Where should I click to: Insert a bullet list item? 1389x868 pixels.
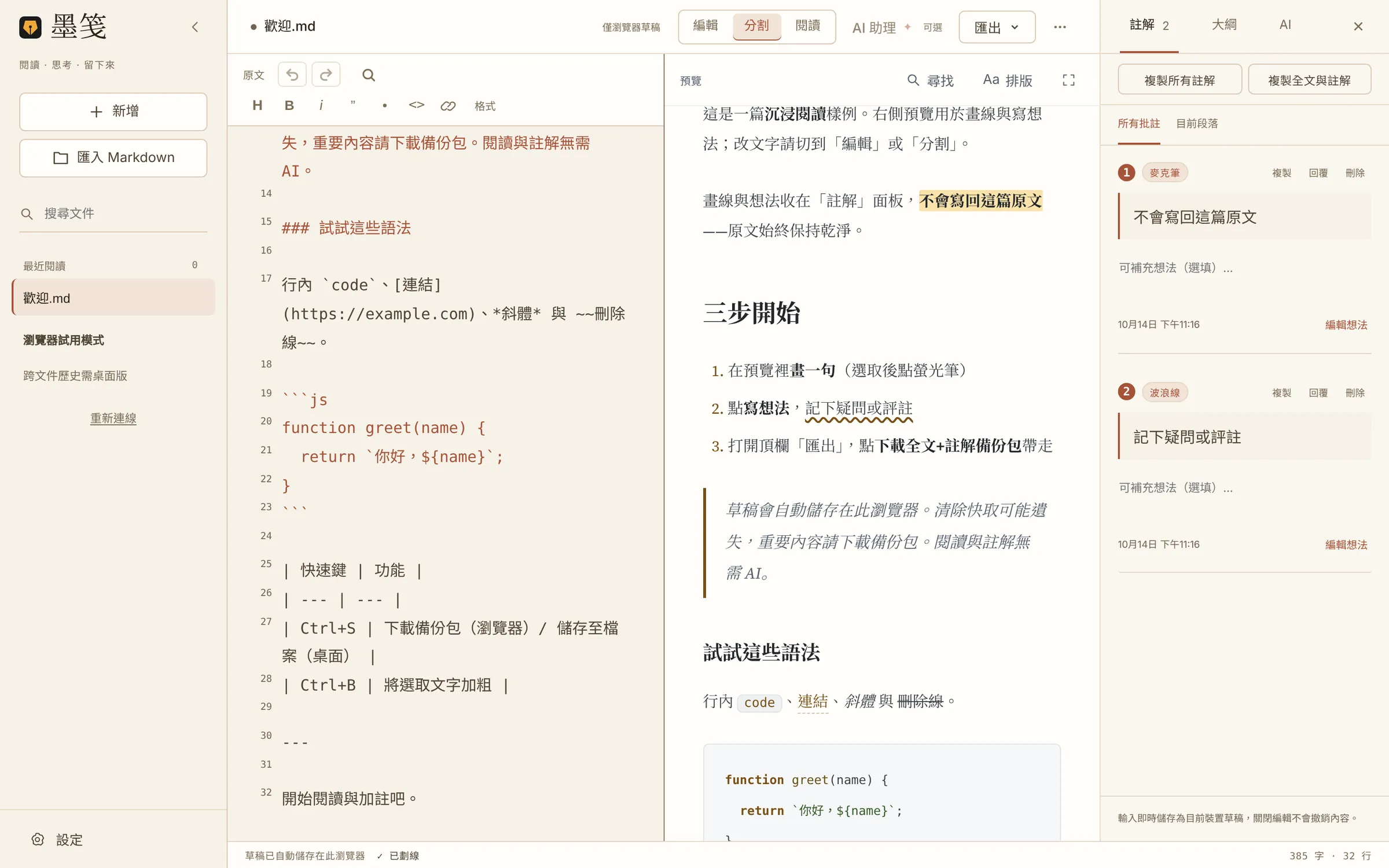pyautogui.click(x=385, y=105)
